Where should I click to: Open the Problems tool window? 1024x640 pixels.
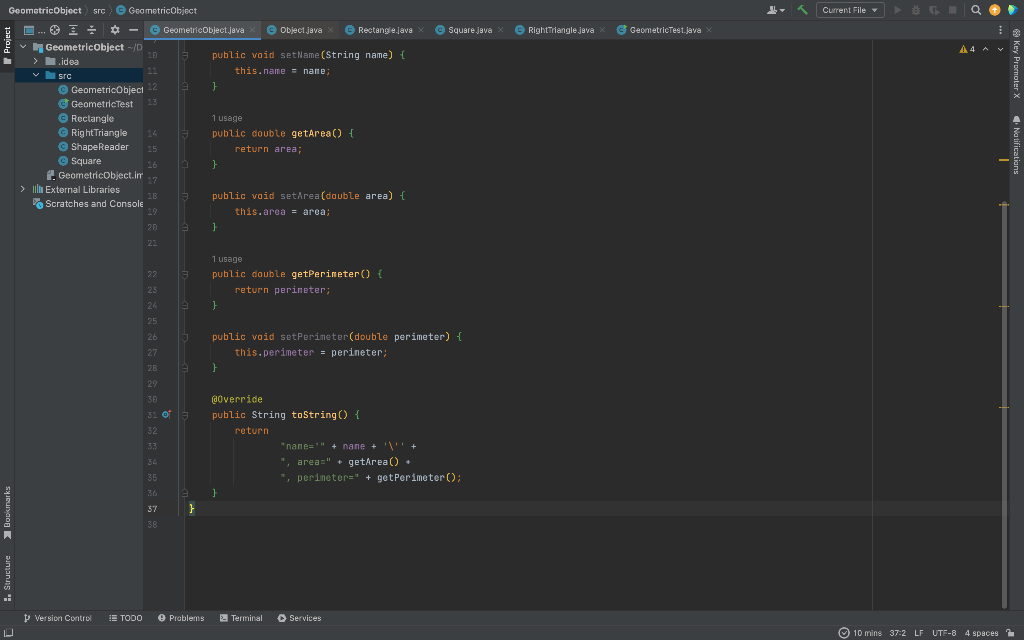point(181,618)
